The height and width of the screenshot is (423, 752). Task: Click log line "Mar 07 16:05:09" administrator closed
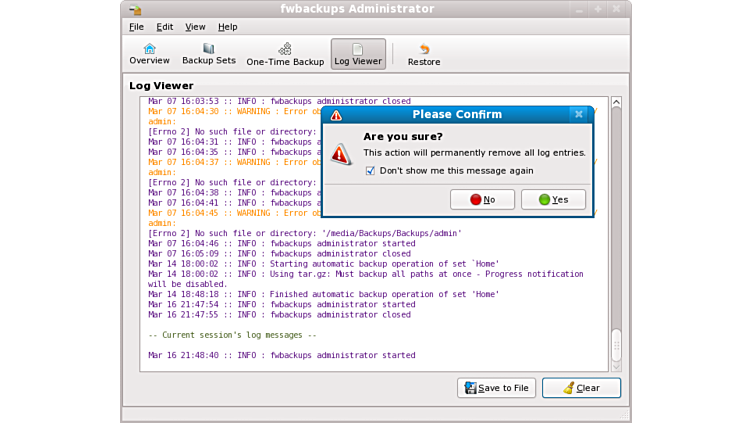[x=279, y=254]
